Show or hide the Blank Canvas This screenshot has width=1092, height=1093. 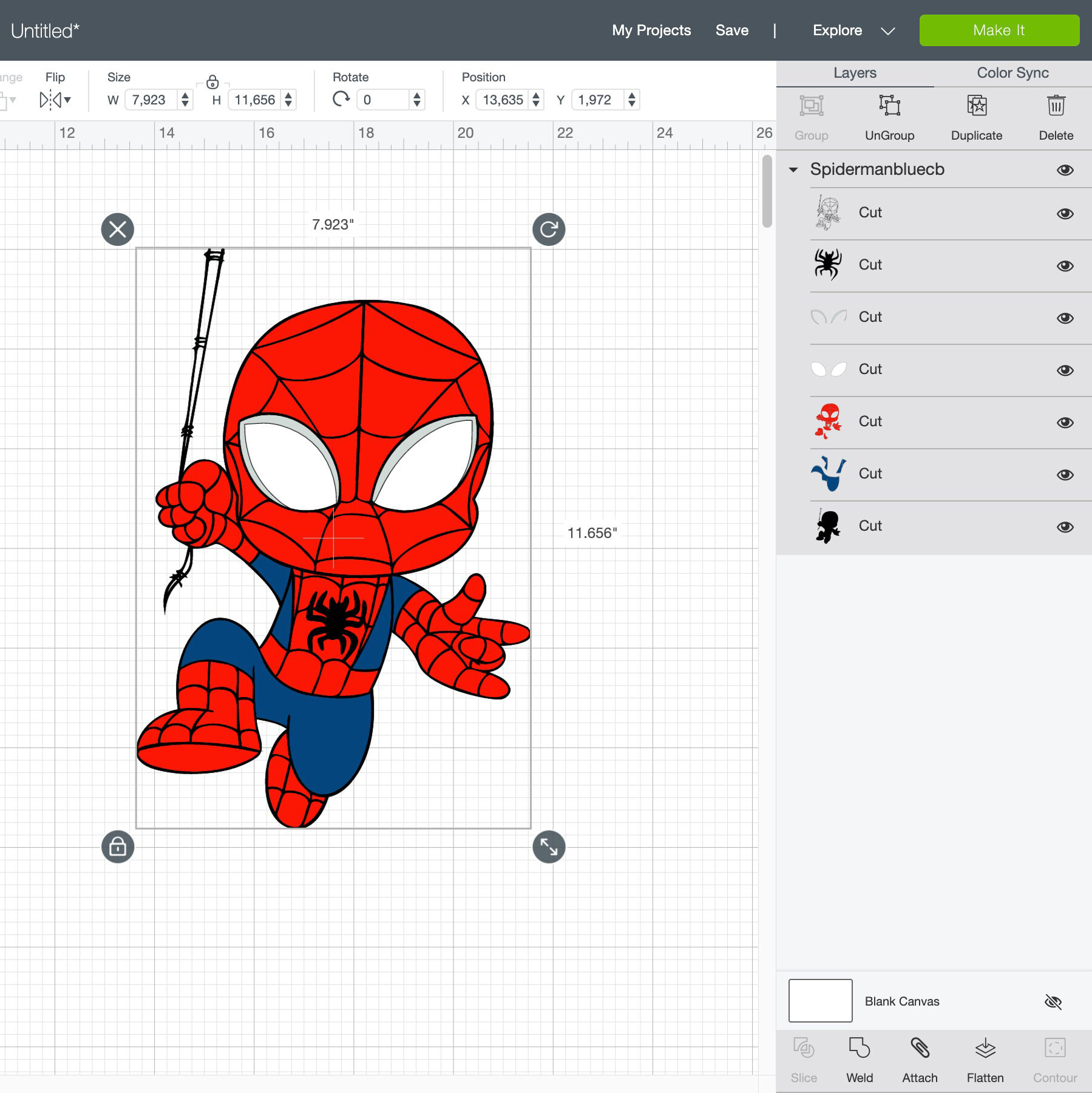click(1054, 1002)
